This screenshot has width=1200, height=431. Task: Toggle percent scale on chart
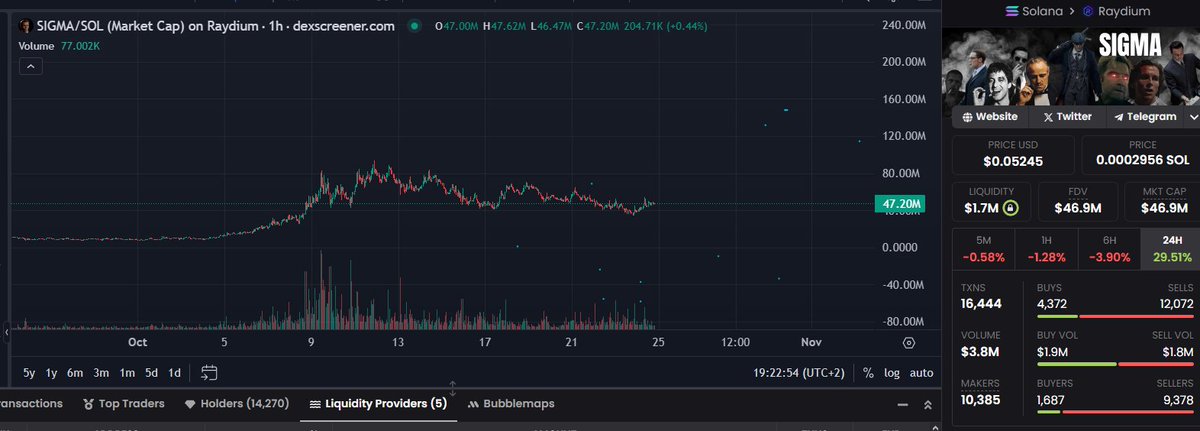[868, 373]
